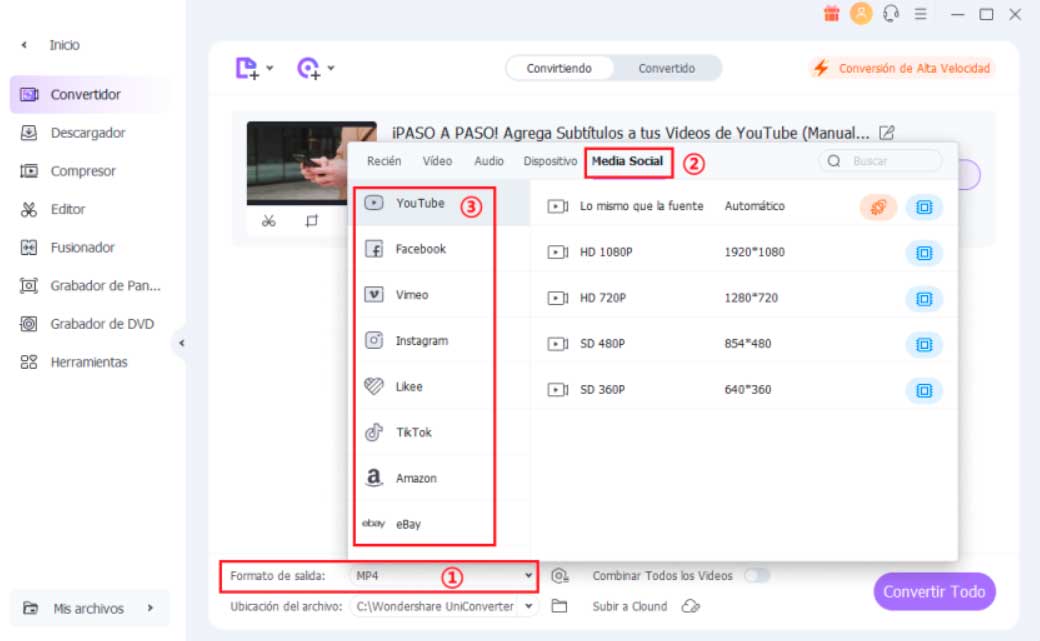
Task: Click the cloud upload icon
Action: pos(689,606)
